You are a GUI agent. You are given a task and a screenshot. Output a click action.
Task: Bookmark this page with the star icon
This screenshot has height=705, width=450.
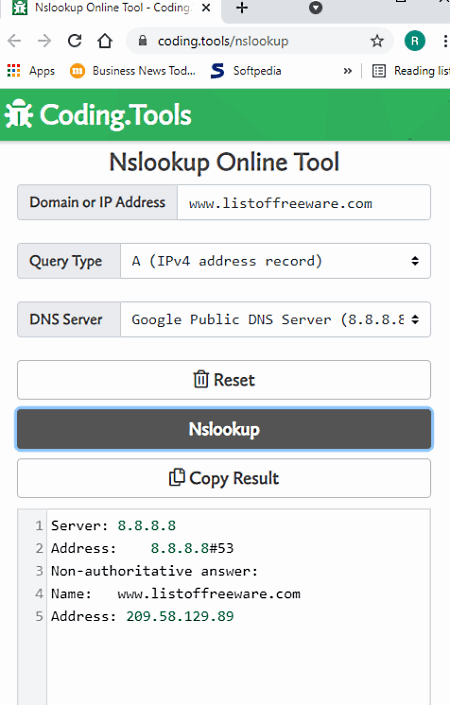pyautogui.click(x=377, y=41)
